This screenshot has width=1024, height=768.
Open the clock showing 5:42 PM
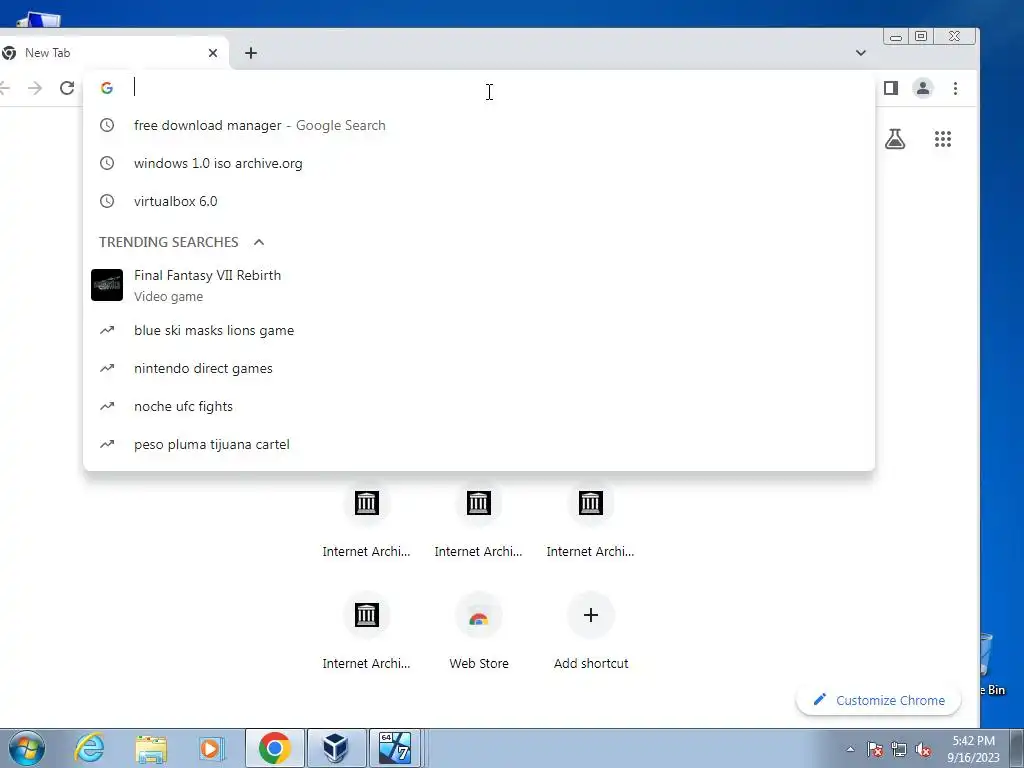[x=973, y=749]
